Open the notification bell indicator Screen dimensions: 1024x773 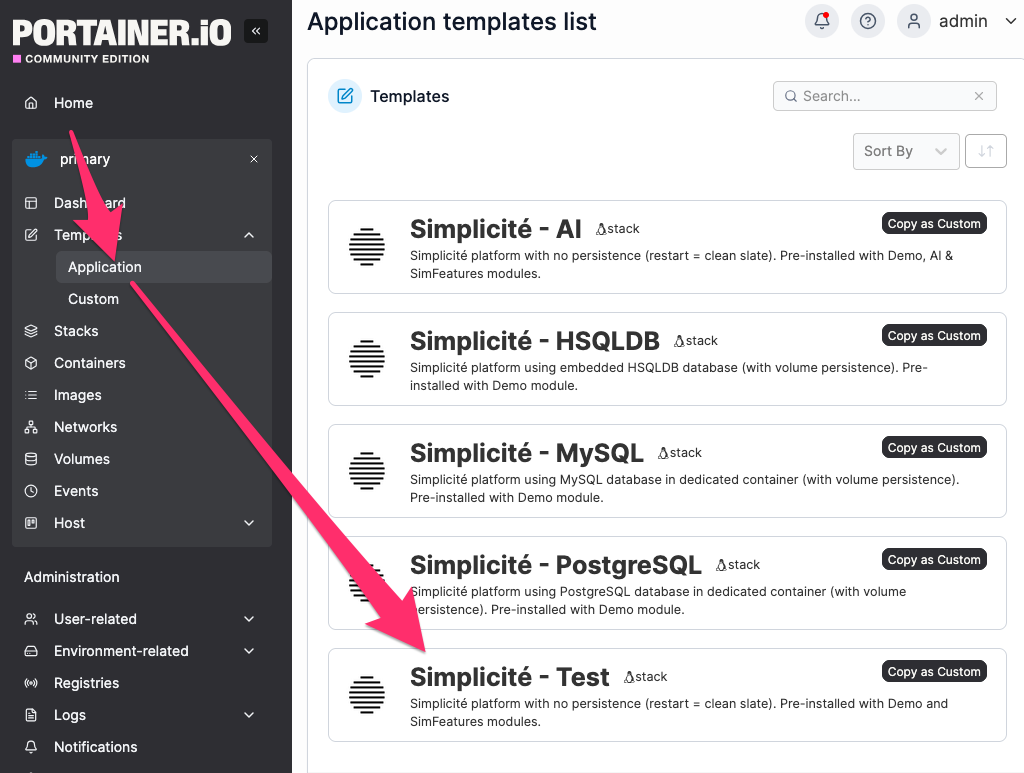point(820,20)
